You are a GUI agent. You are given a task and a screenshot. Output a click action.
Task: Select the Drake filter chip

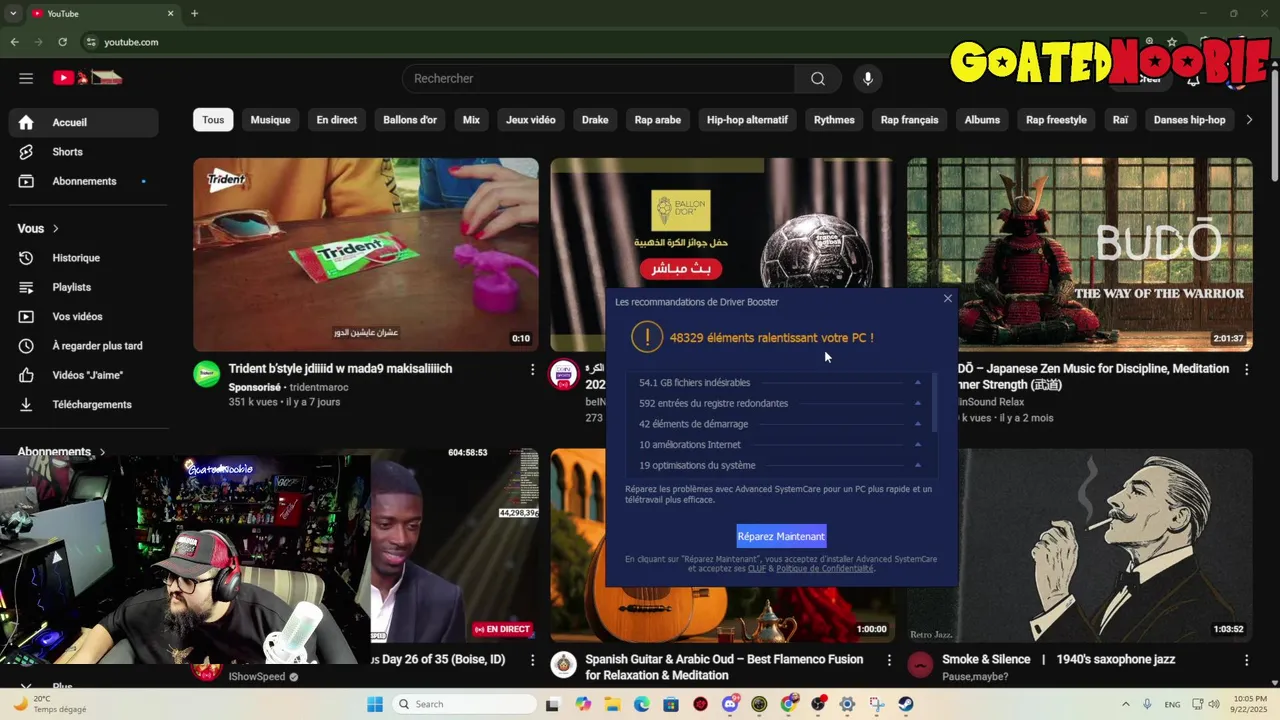coord(595,120)
